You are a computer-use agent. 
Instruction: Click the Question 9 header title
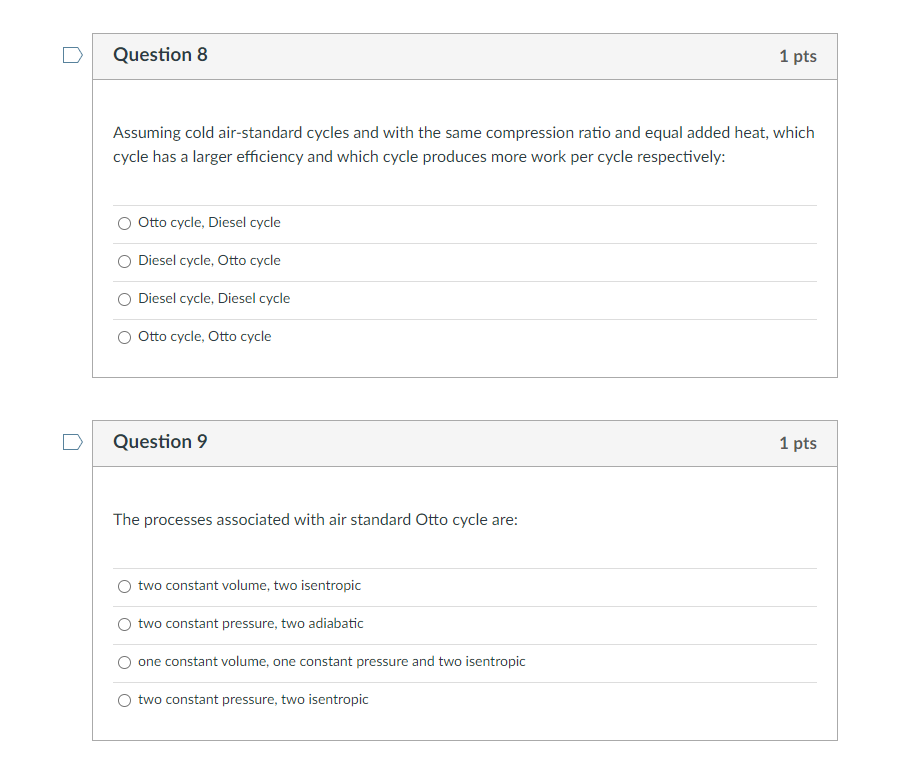coord(160,442)
